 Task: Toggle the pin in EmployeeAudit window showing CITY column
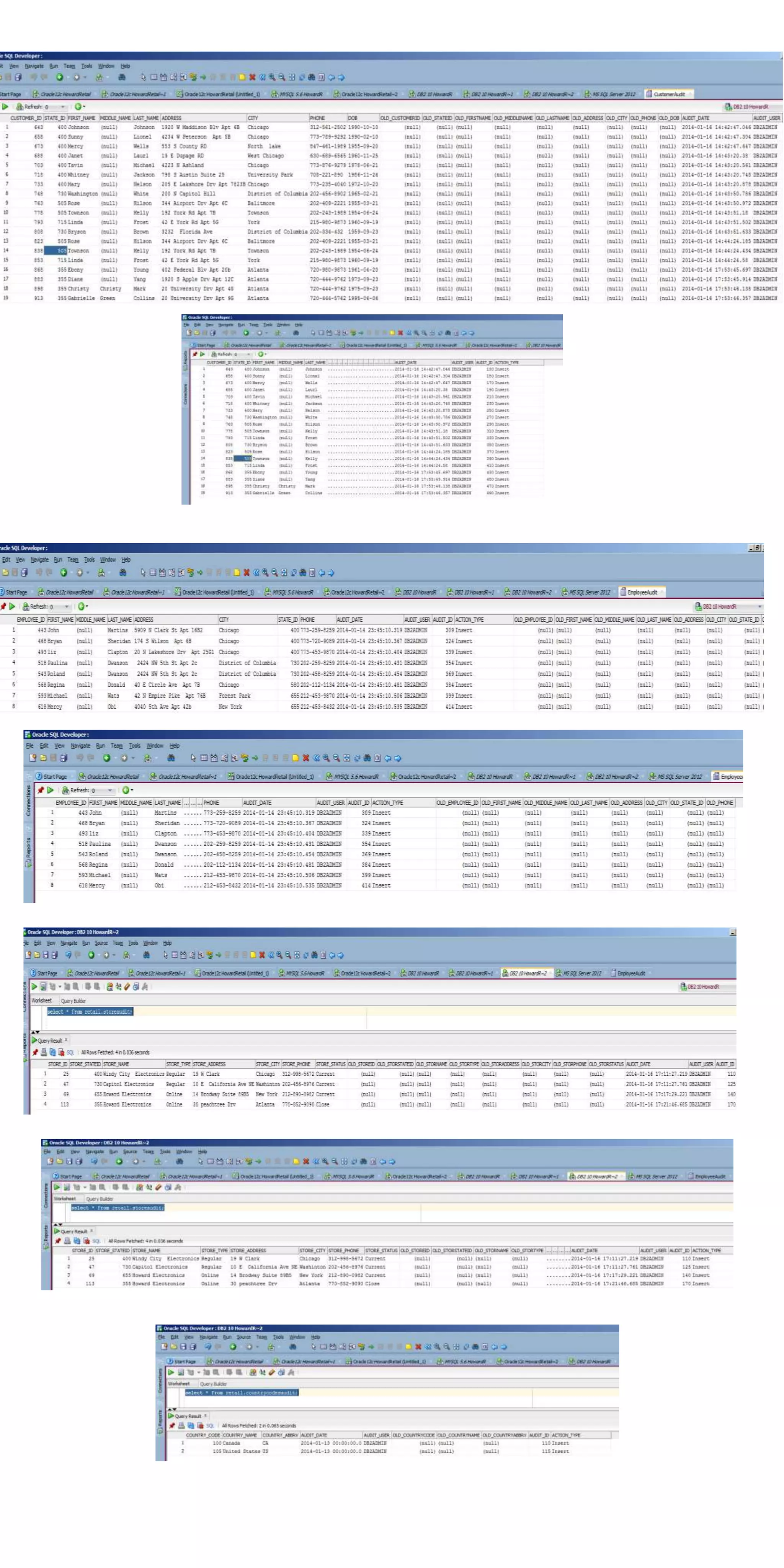tap(4, 606)
